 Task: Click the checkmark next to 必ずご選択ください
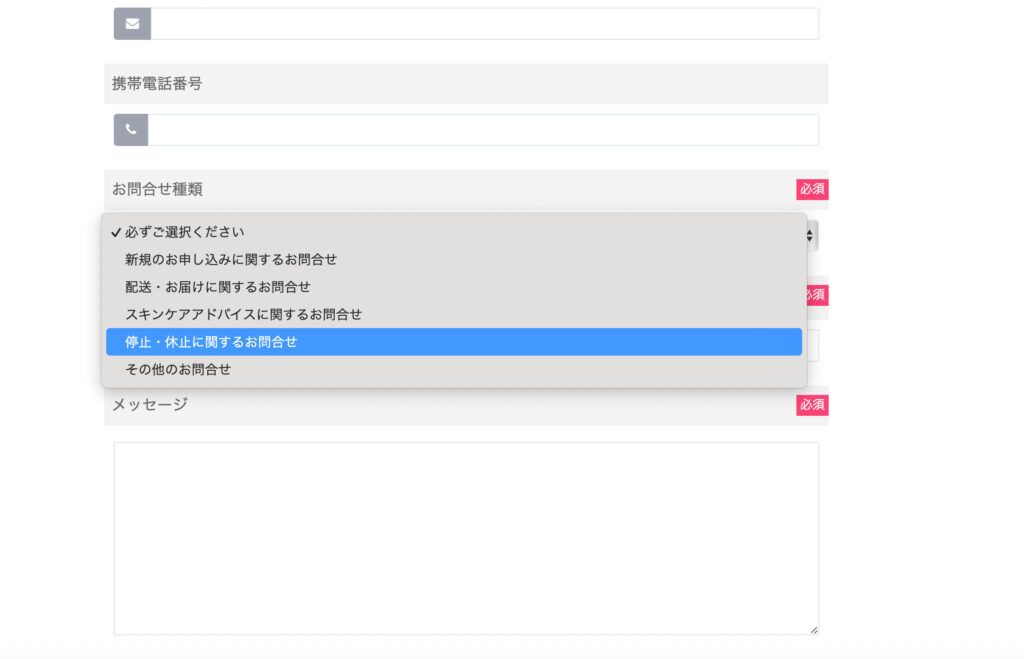click(116, 233)
